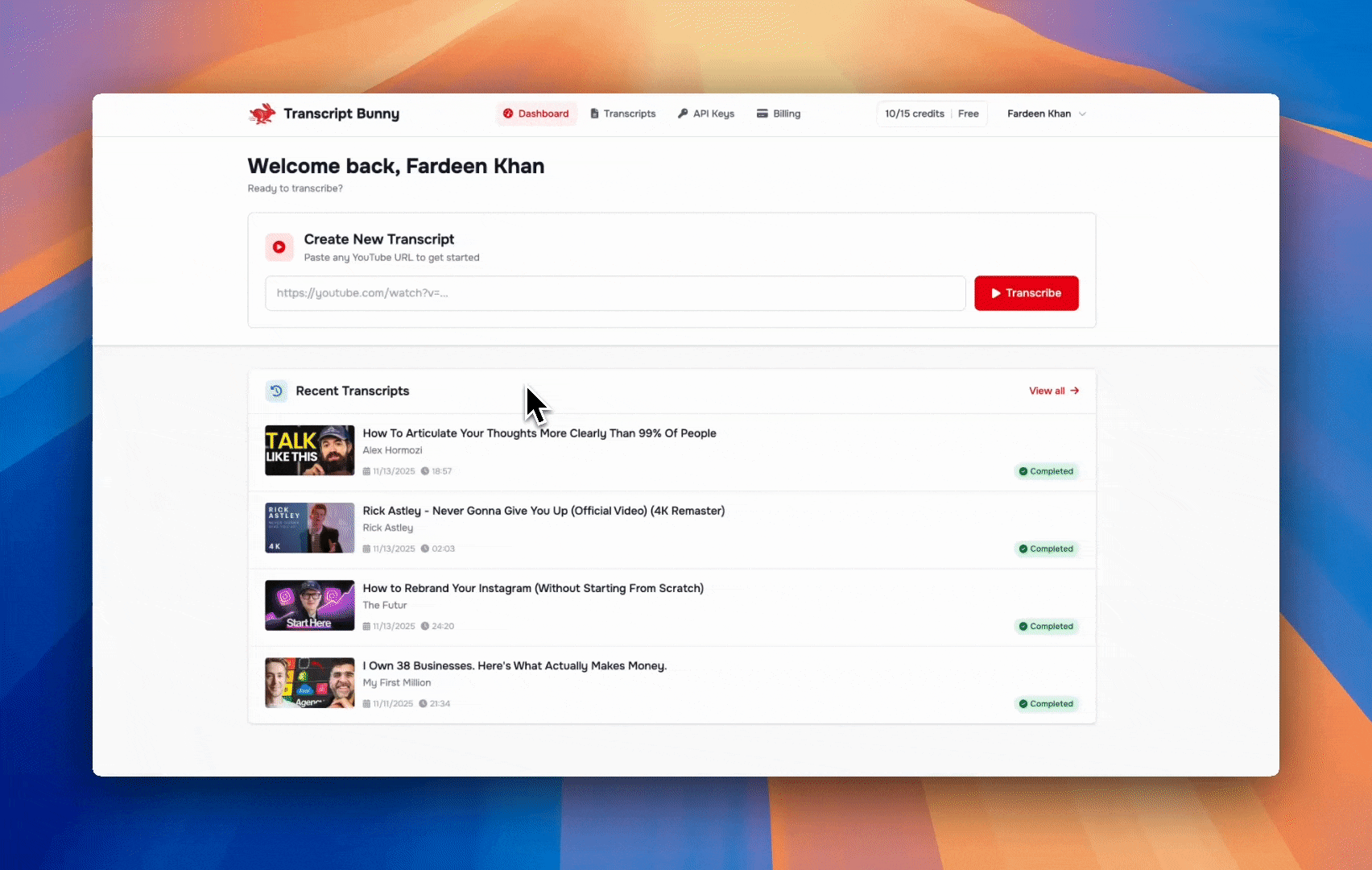Select the 'I Own 38 Businesses' transcript title
The width and height of the screenshot is (1372, 870).
[x=514, y=665]
